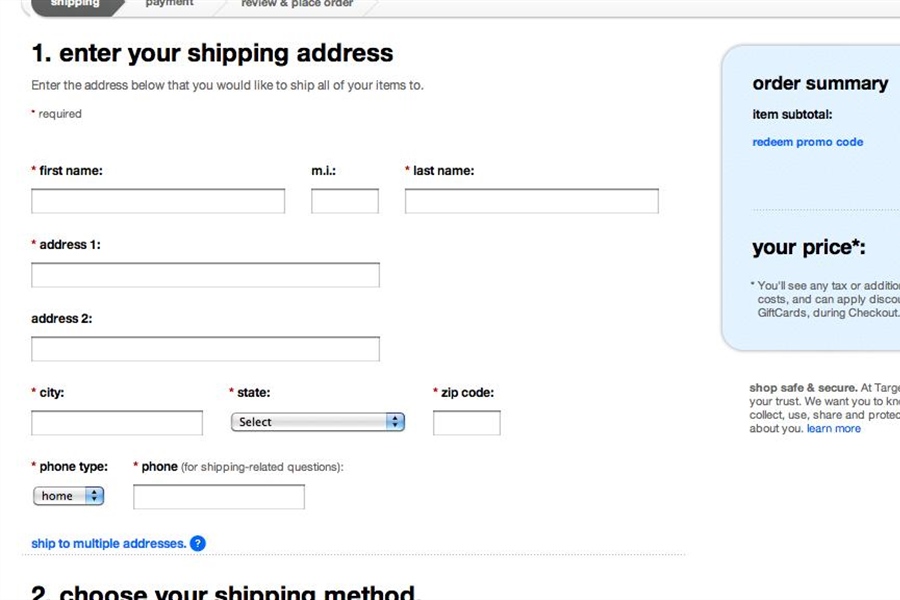This screenshot has height=600, width=900.
Task: Open the state Select dropdown
Action: (x=318, y=422)
